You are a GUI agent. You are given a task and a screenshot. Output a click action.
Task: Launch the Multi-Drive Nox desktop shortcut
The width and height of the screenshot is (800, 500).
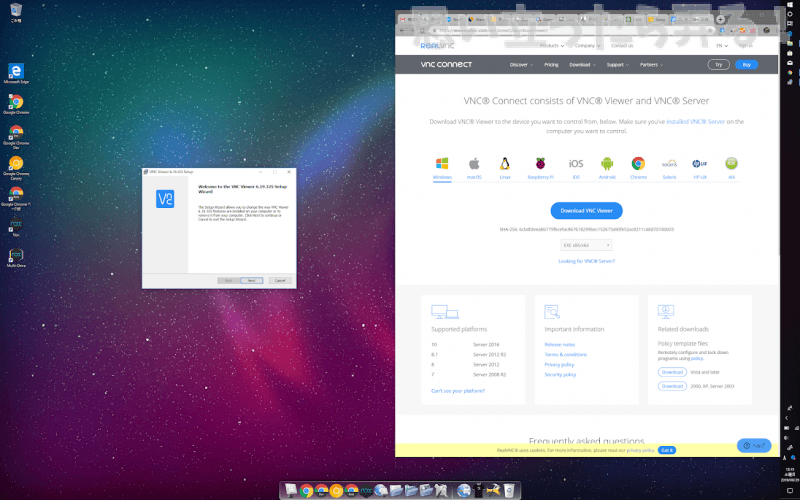[16, 257]
